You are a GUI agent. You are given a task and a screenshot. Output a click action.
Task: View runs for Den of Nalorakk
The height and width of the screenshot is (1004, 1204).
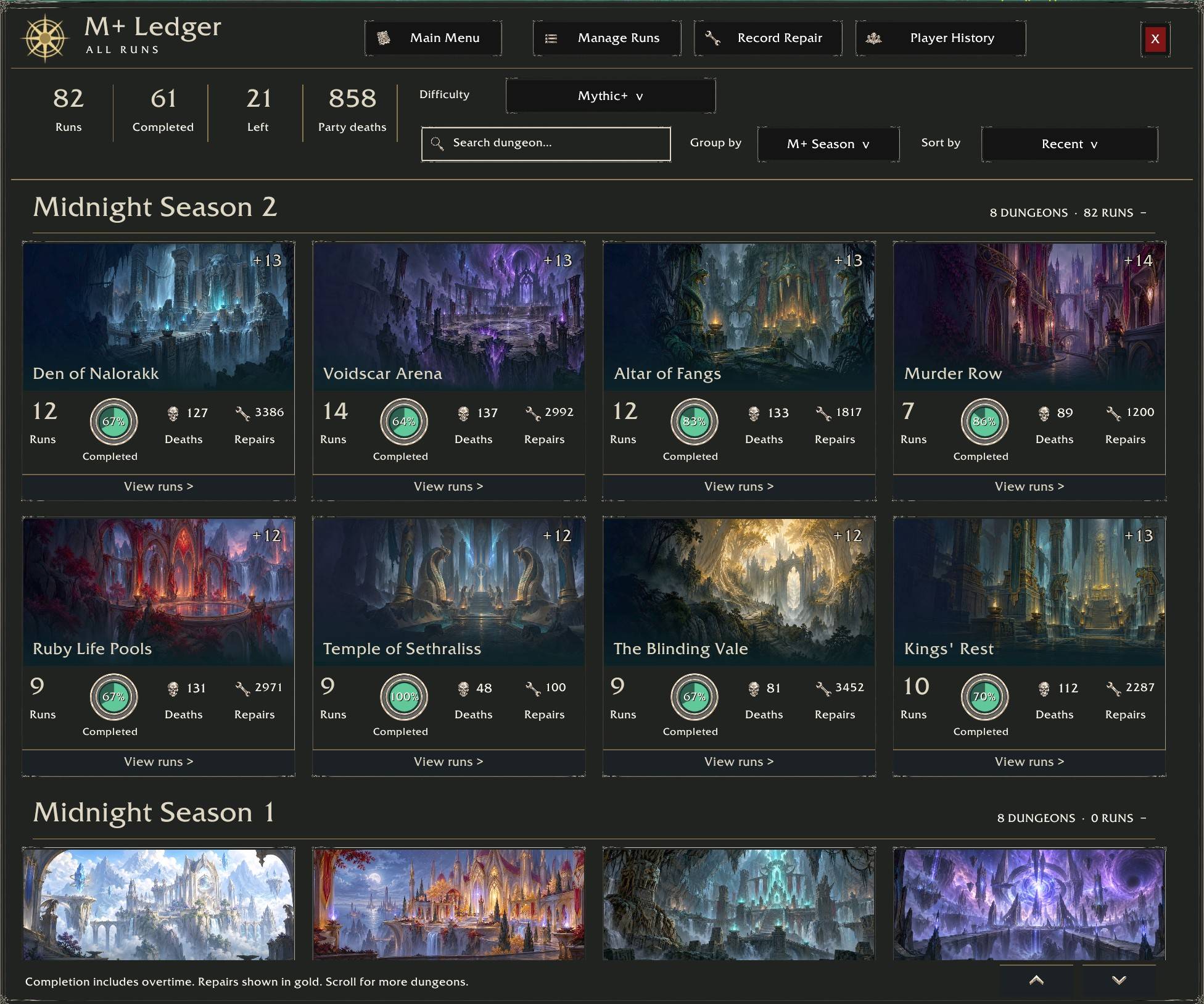(159, 487)
